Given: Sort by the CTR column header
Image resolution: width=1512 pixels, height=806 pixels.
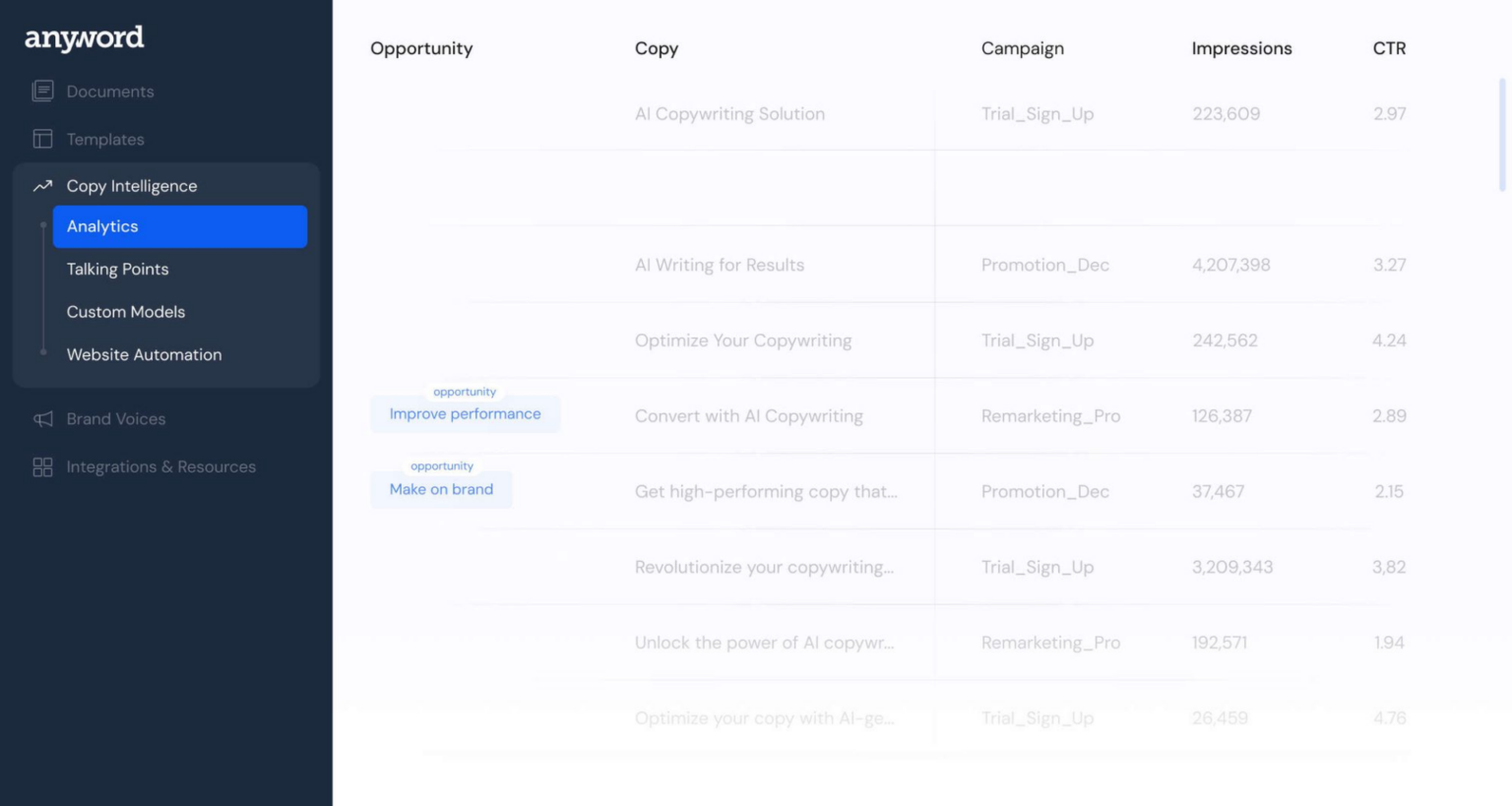Looking at the screenshot, I should (x=1389, y=48).
